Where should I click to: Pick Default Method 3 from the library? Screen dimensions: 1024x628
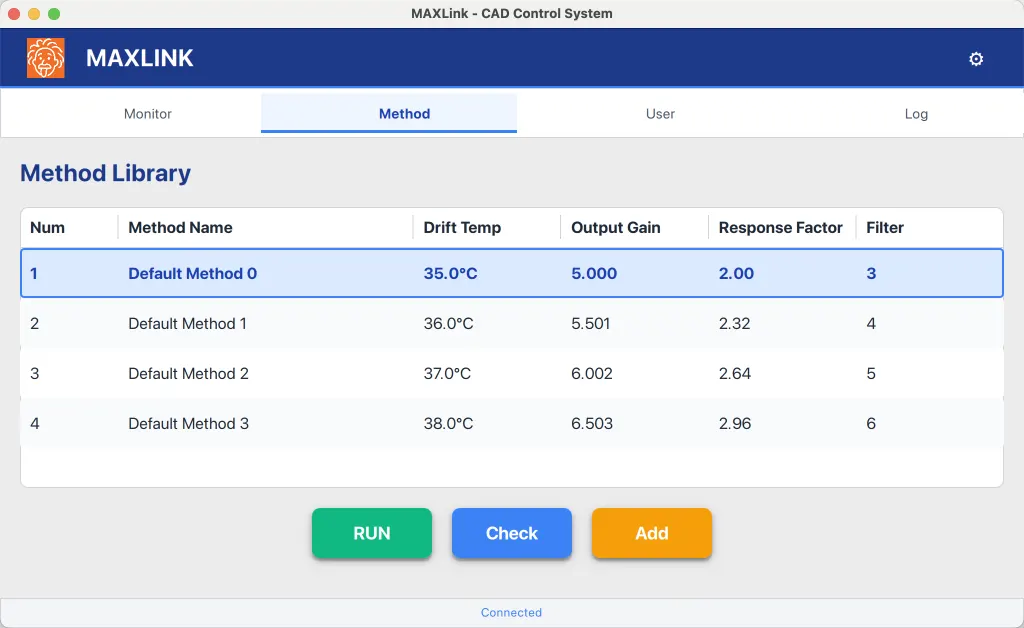pos(512,423)
